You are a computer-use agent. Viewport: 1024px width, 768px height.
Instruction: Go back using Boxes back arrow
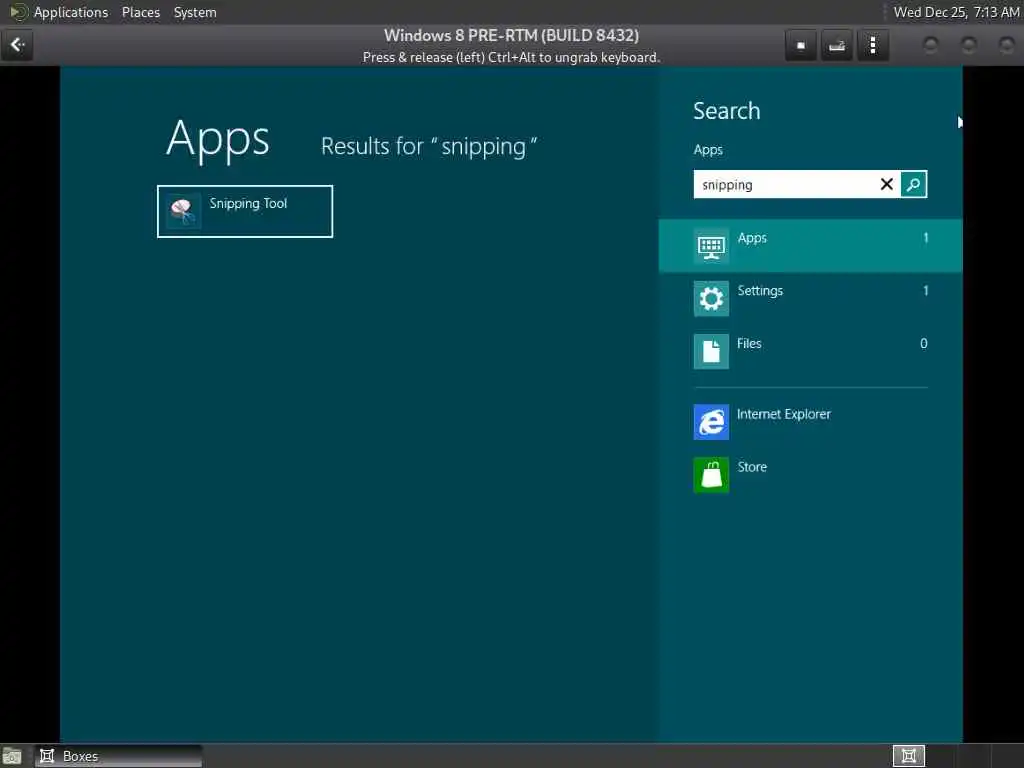click(x=17, y=45)
